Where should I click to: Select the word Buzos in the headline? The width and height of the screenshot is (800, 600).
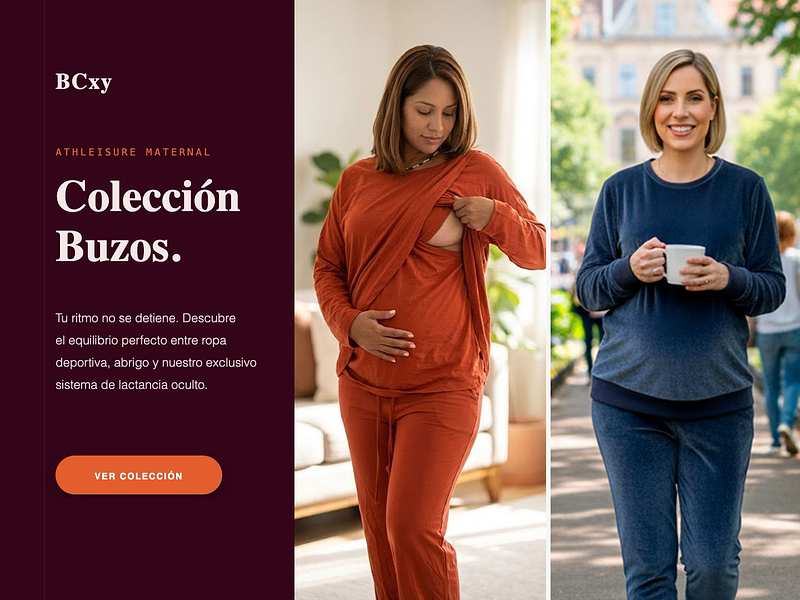pos(113,247)
